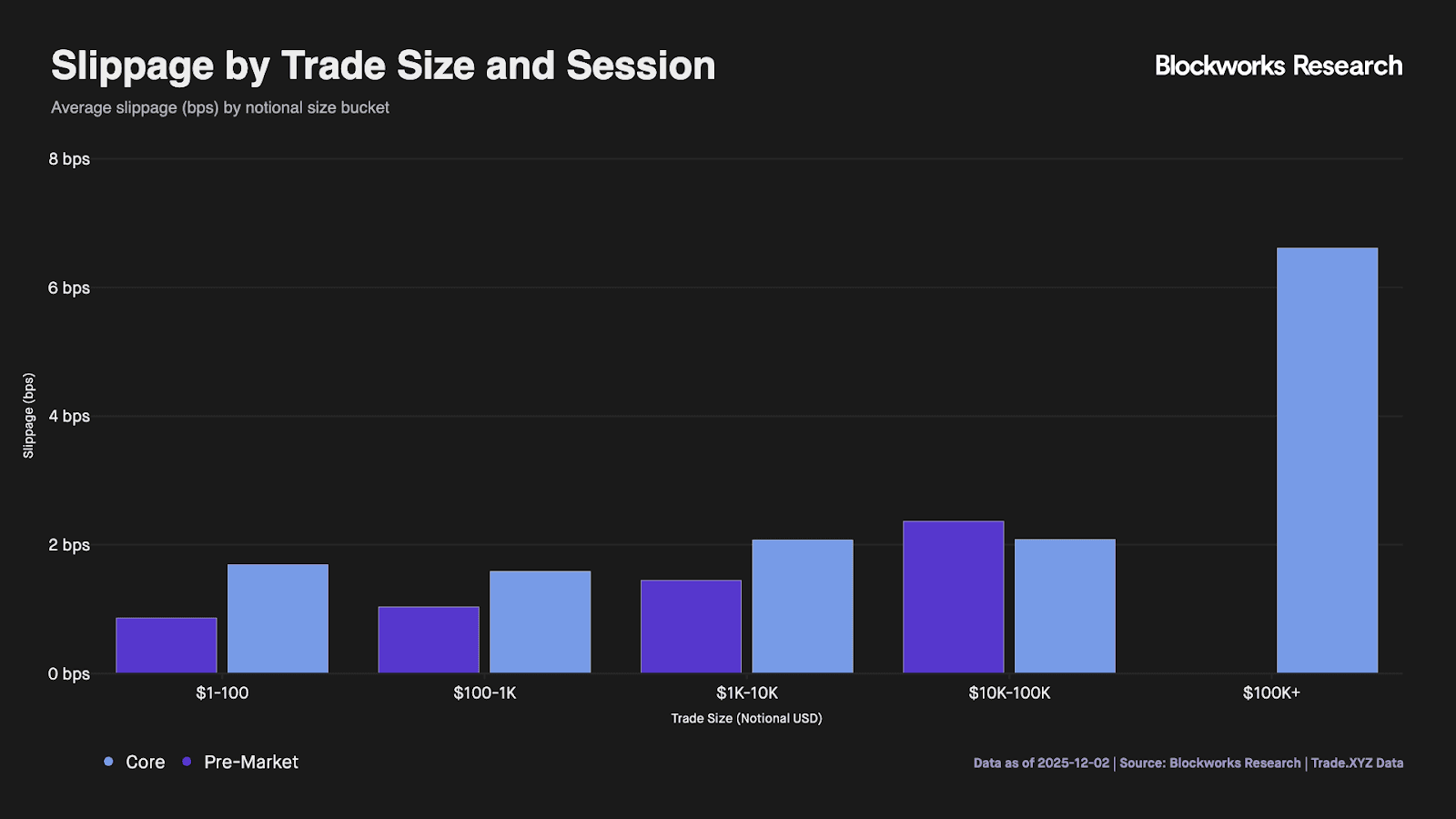This screenshot has height=819, width=1456.
Task: Click the Core legend color dot
Action: coord(108,762)
